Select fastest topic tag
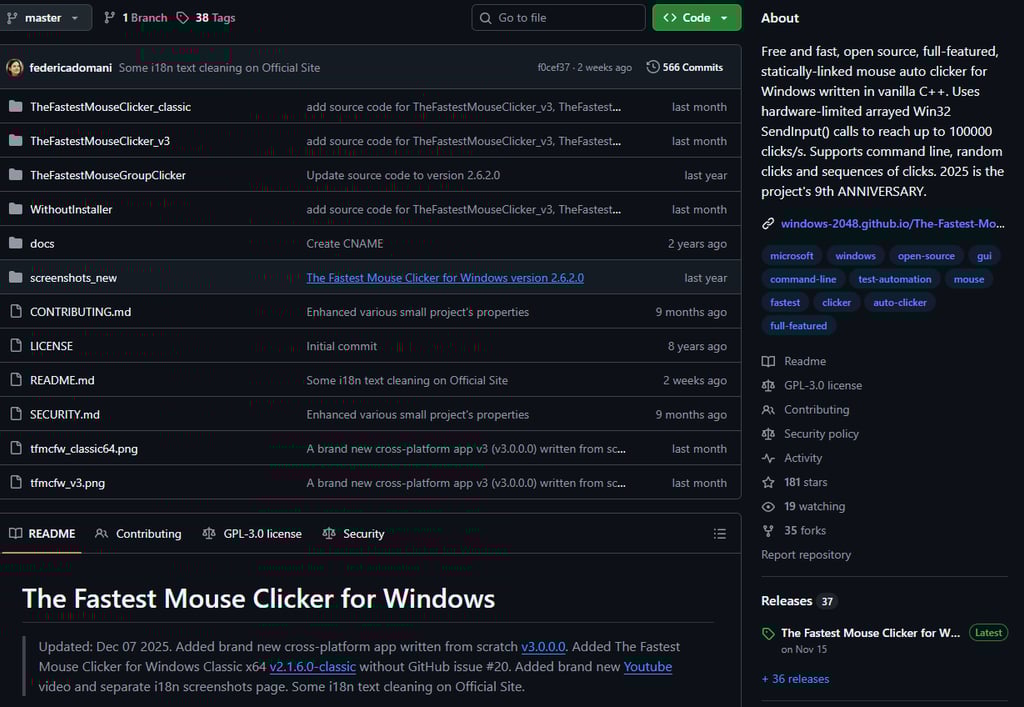 point(785,302)
